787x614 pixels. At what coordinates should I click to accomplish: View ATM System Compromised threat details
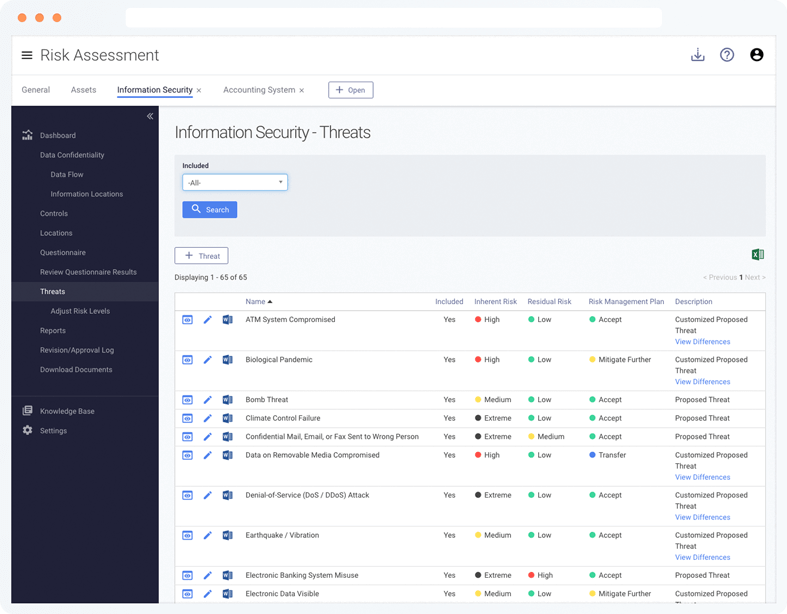click(x=187, y=320)
